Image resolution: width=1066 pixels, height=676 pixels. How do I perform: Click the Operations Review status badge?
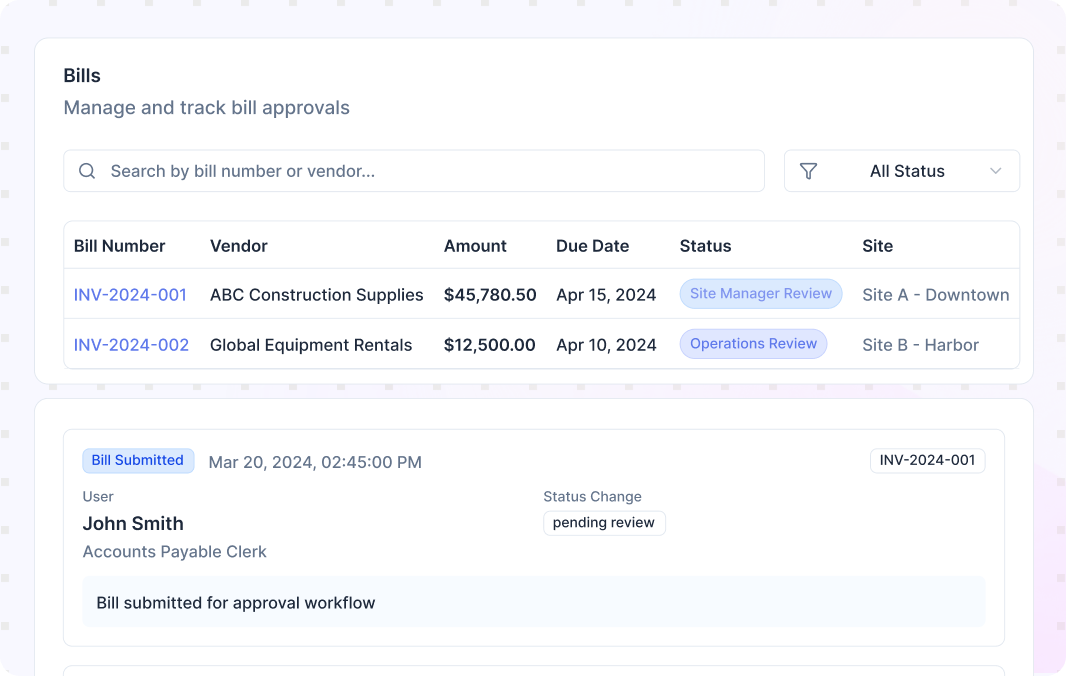(x=753, y=344)
